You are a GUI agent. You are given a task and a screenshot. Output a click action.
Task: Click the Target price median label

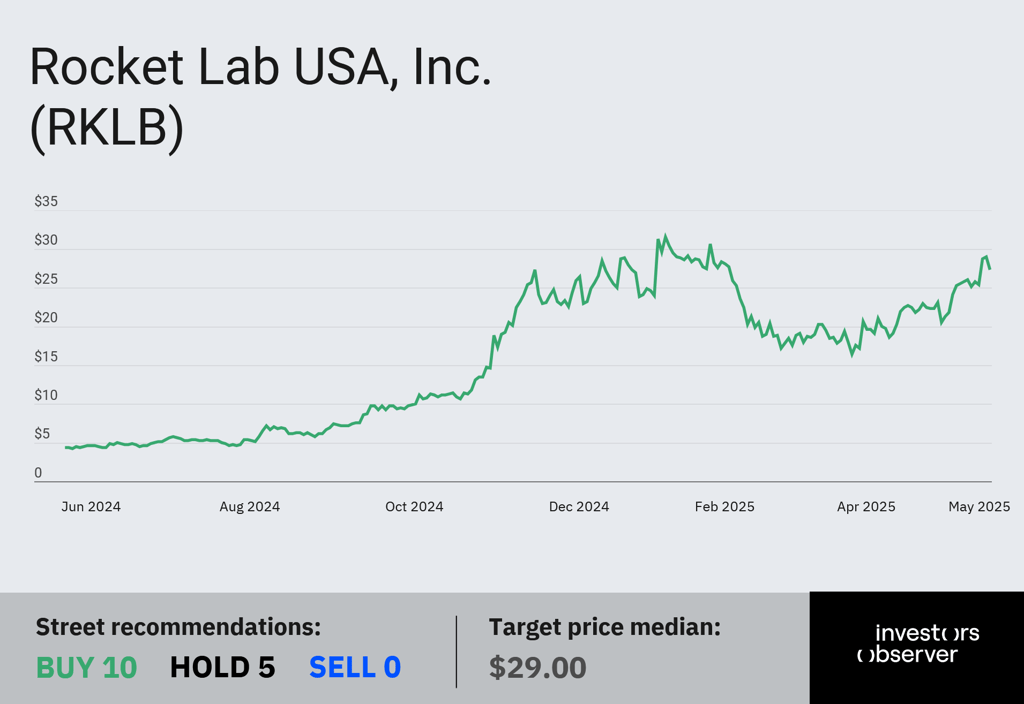click(x=605, y=627)
